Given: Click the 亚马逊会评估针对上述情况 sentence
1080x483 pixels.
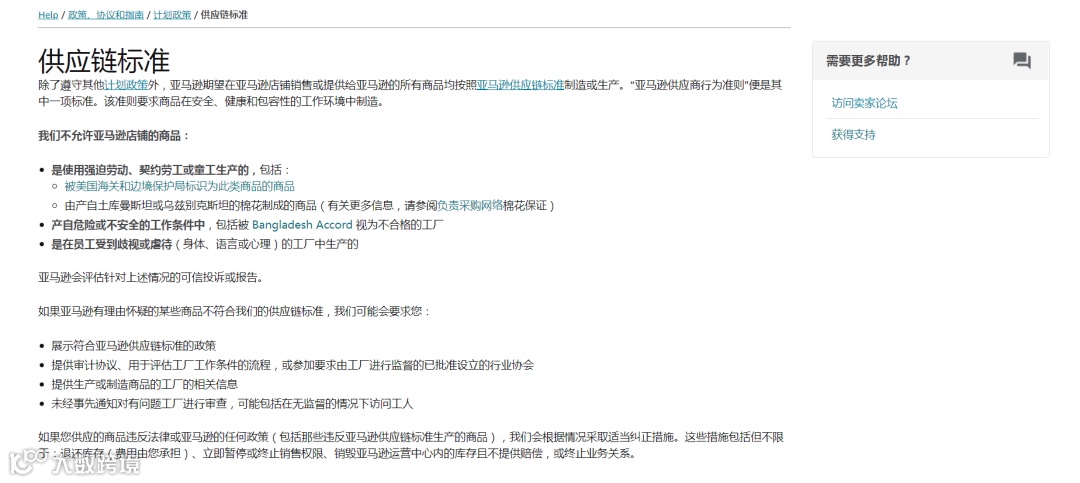Looking at the screenshot, I should click(x=151, y=278).
